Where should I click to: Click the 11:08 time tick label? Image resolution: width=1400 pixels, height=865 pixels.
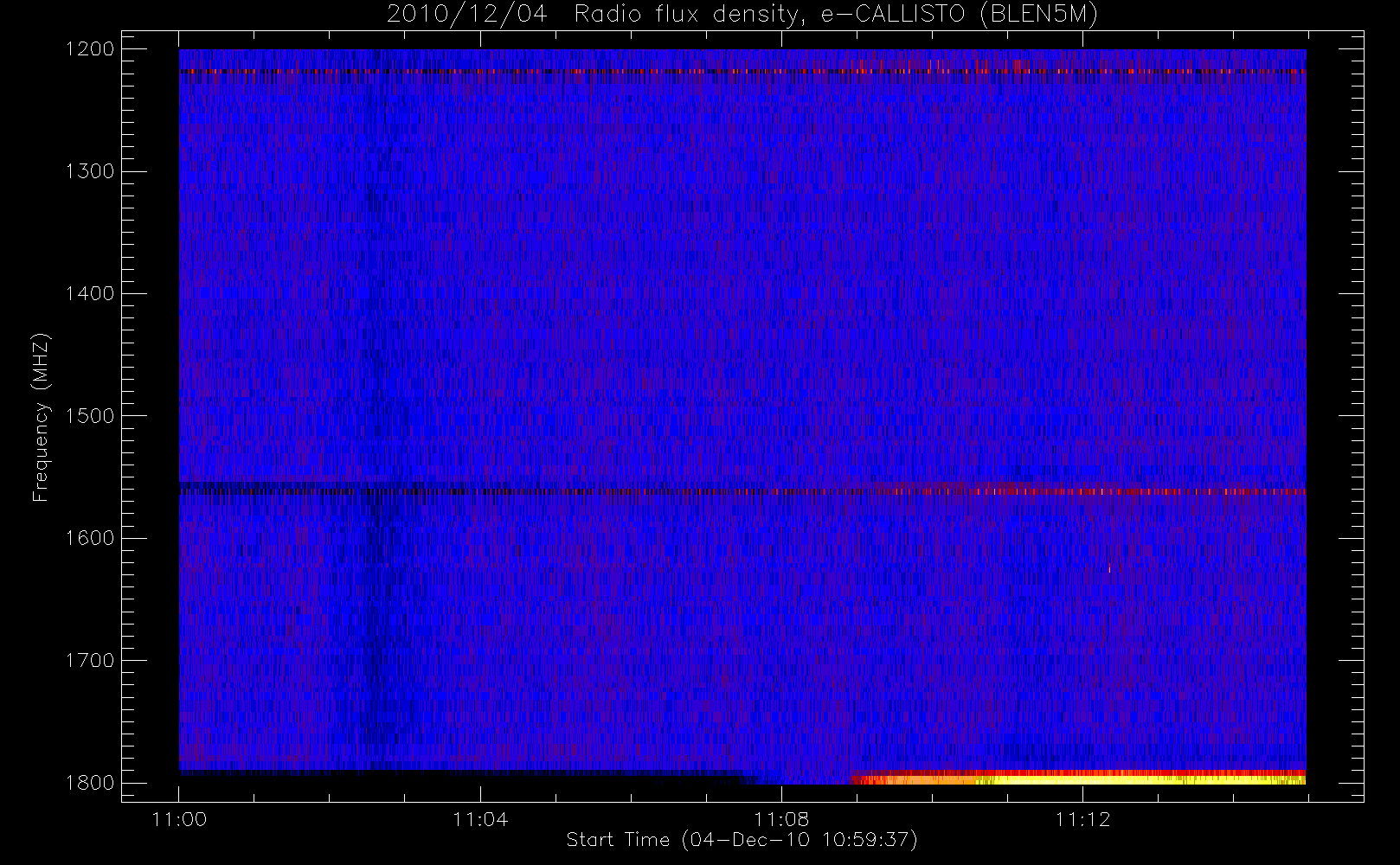[781, 819]
